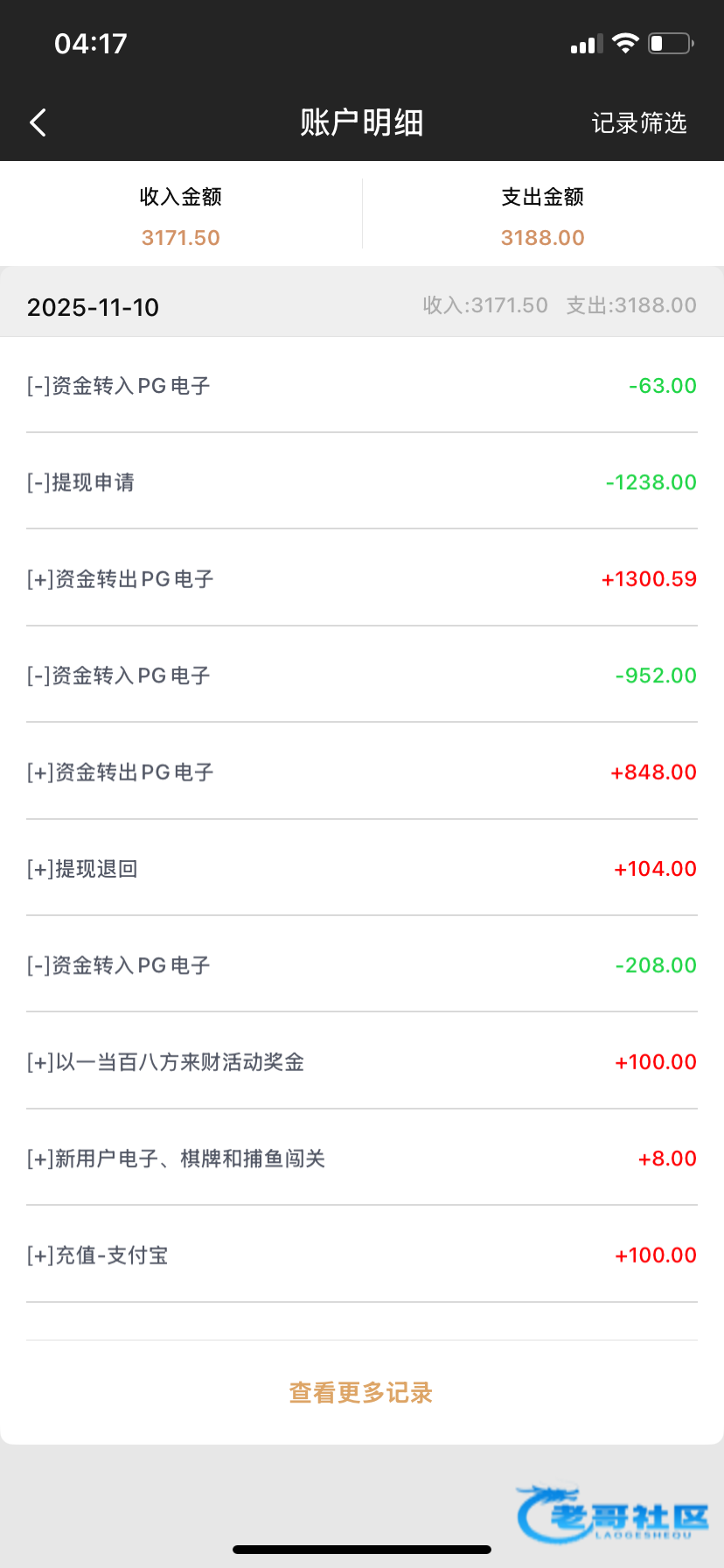The width and height of the screenshot is (724, 1568).
Task: Open the 记录筛选 filter
Action: (x=639, y=122)
